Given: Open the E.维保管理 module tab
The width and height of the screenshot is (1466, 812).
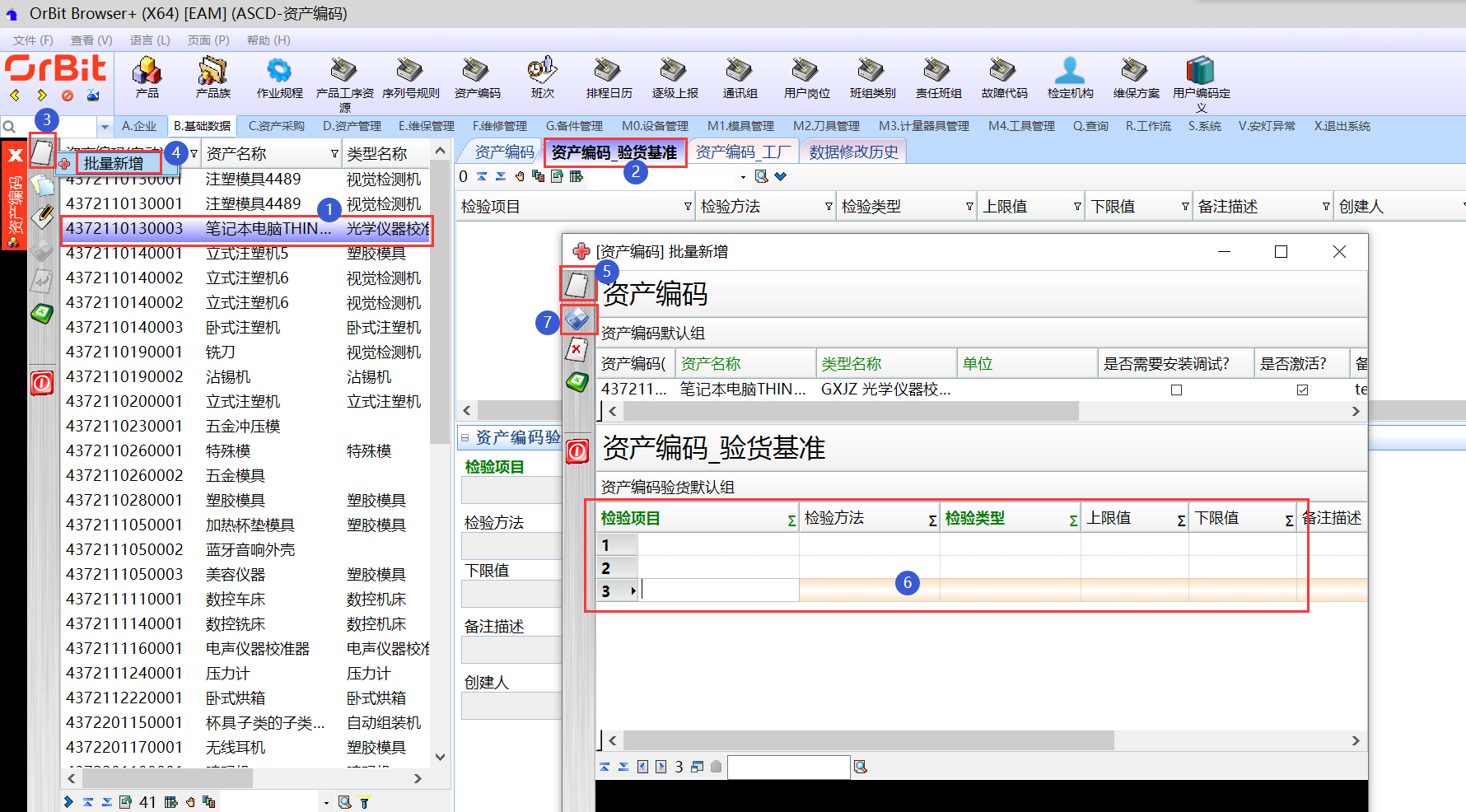Looking at the screenshot, I should [427, 126].
